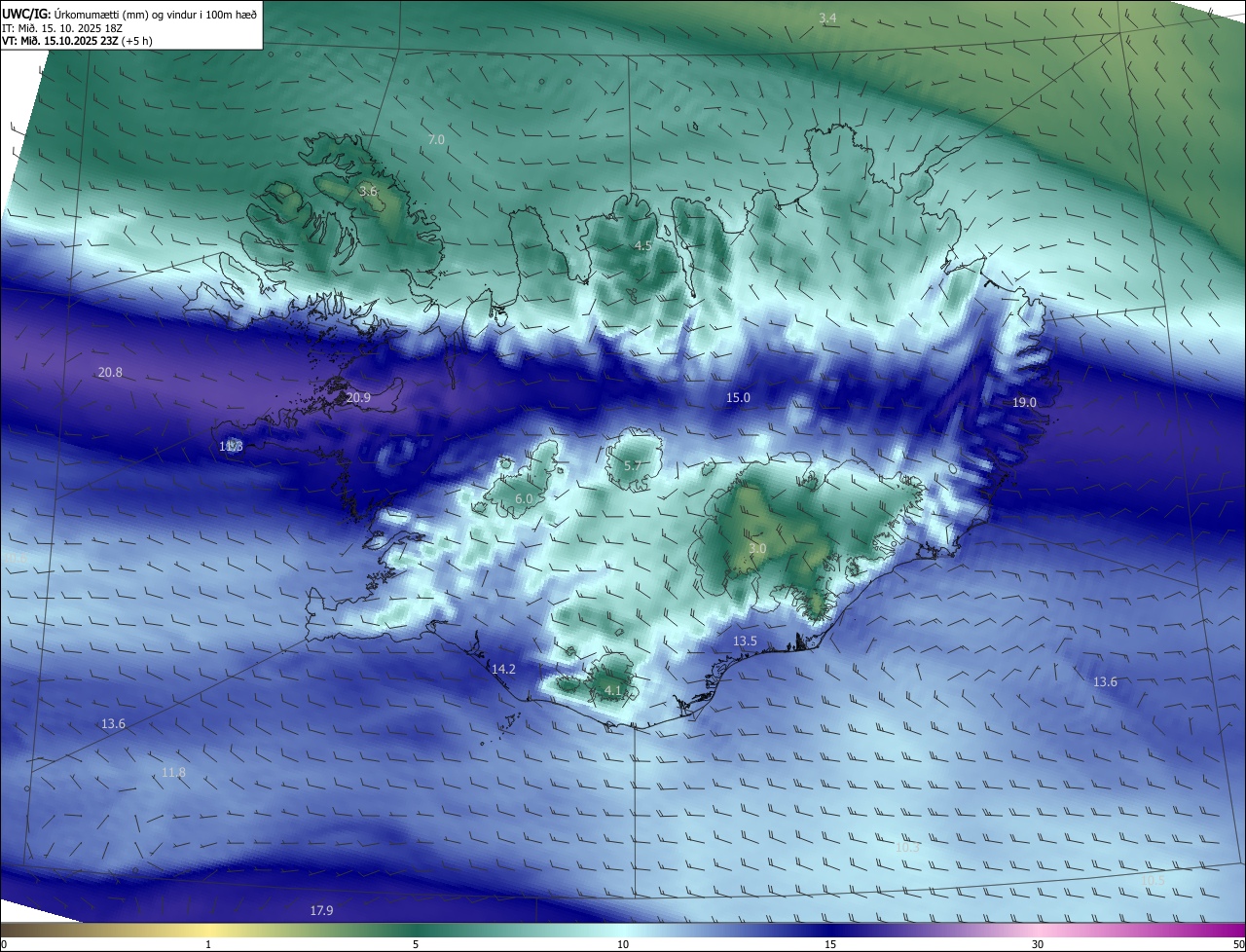Image resolution: width=1246 pixels, height=952 pixels.
Task: Select the 'VT: Mið. 15.10.2025 23Z (+5 h)' line
Action: point(77,42)
